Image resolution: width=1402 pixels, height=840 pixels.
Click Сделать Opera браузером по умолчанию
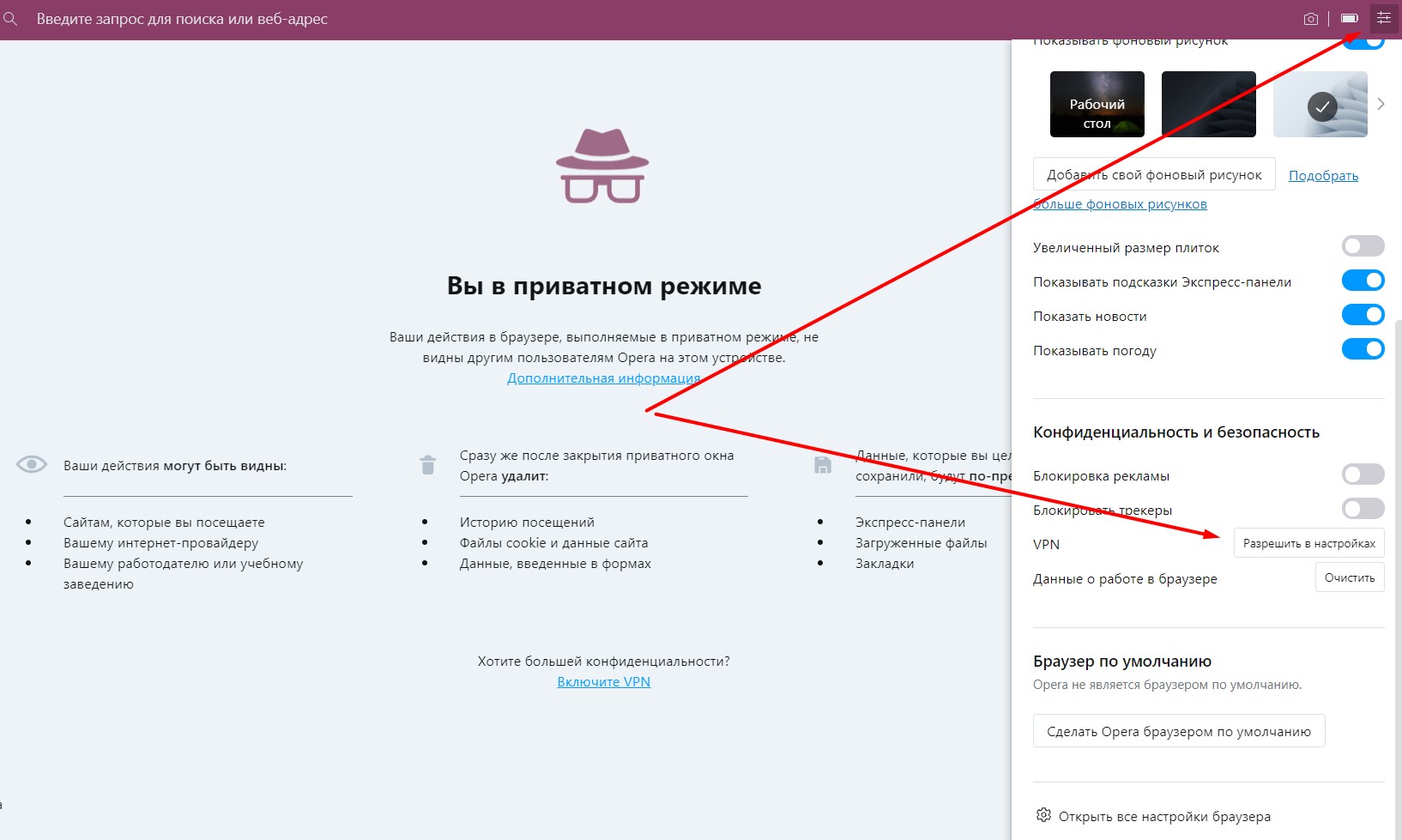click(1179, 731)
